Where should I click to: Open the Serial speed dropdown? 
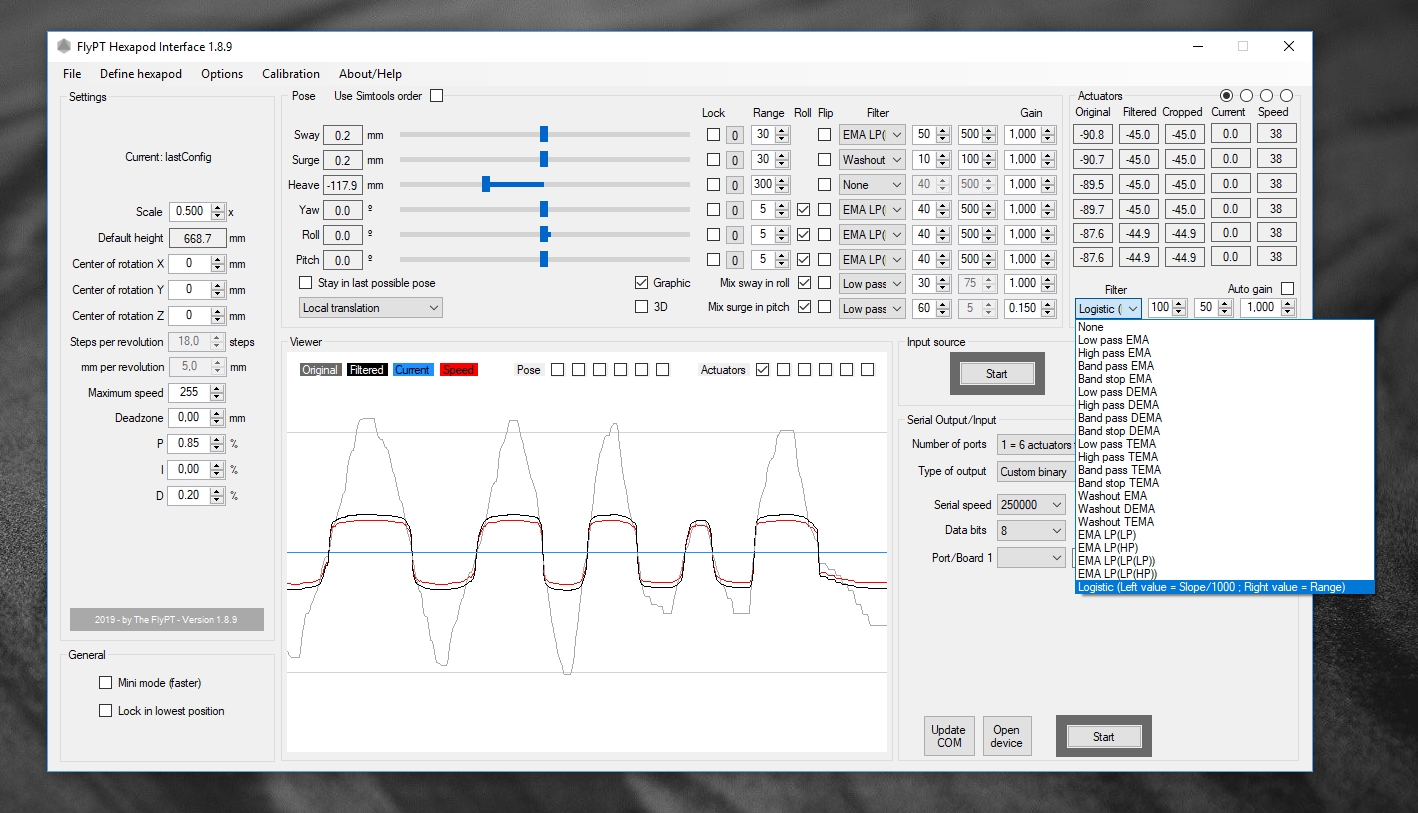tap(1031, 505)
